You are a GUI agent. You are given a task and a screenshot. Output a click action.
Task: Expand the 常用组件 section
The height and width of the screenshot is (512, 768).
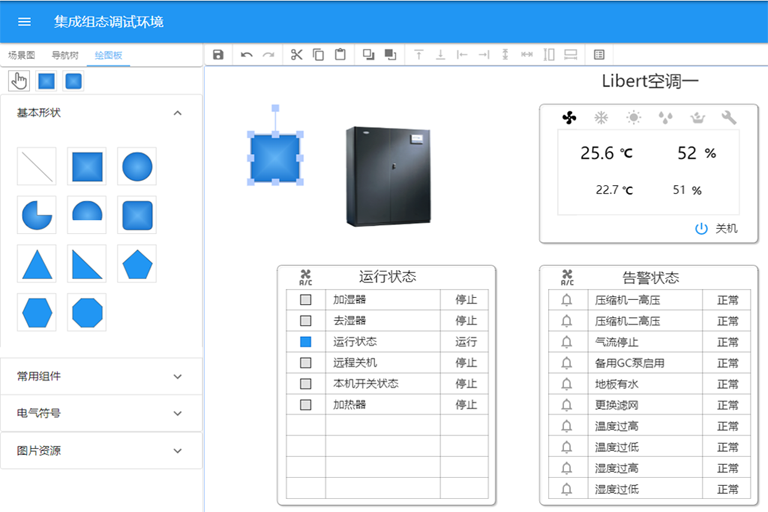pos(177,376)
